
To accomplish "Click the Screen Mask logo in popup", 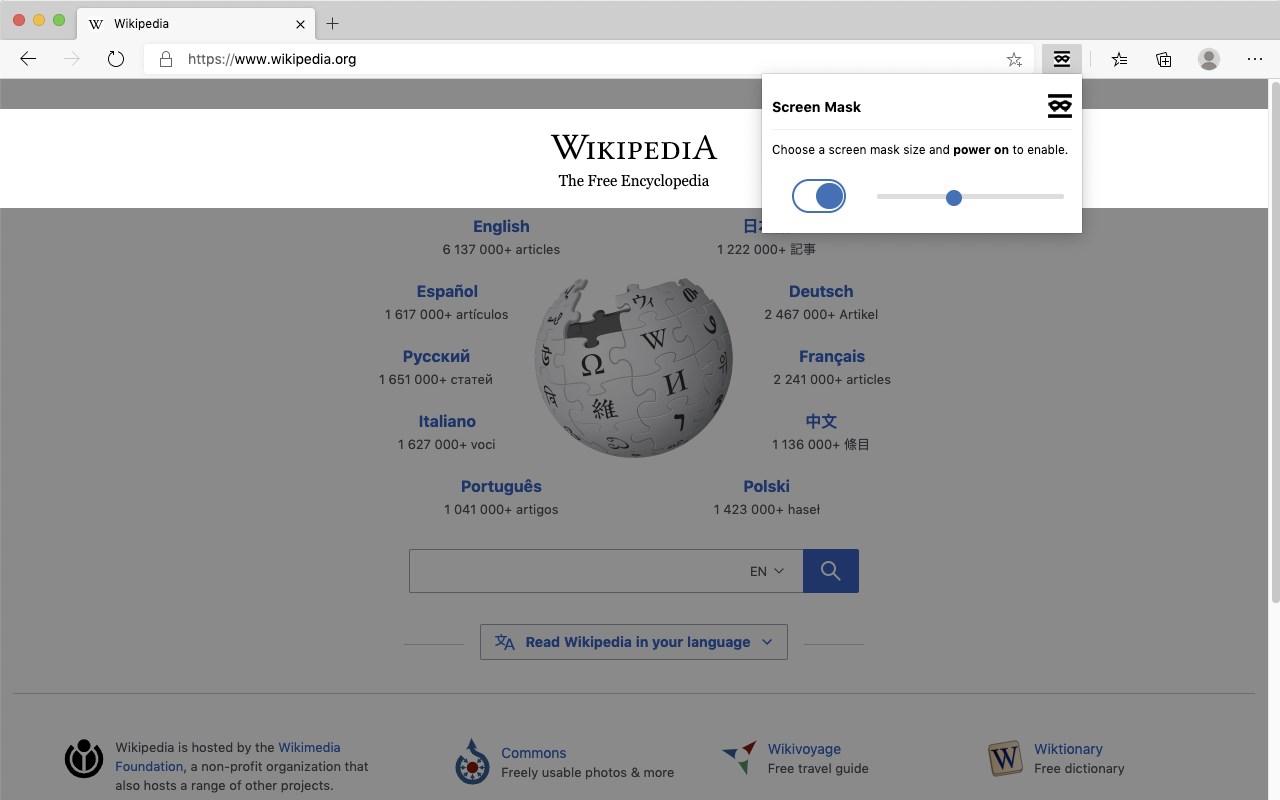I will pos(1059,106).
